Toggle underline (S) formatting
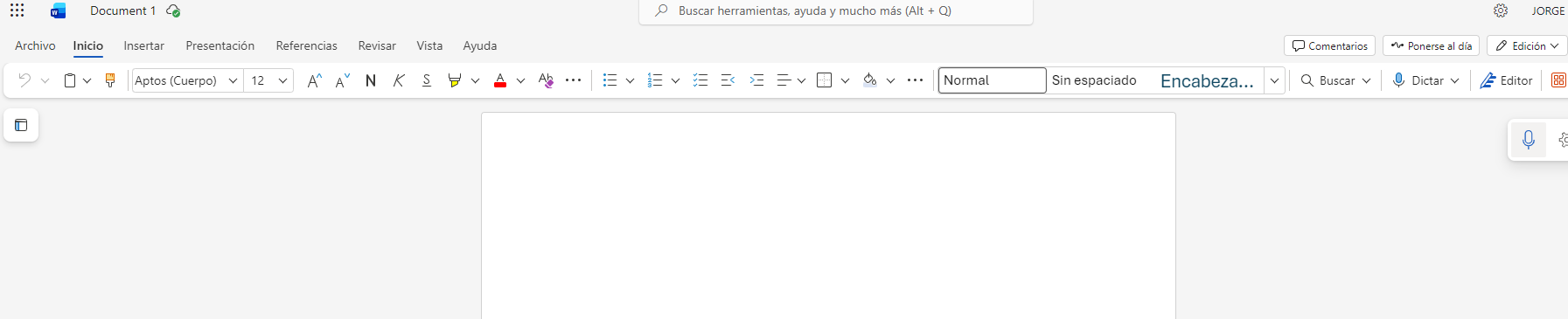 (427, 80)
